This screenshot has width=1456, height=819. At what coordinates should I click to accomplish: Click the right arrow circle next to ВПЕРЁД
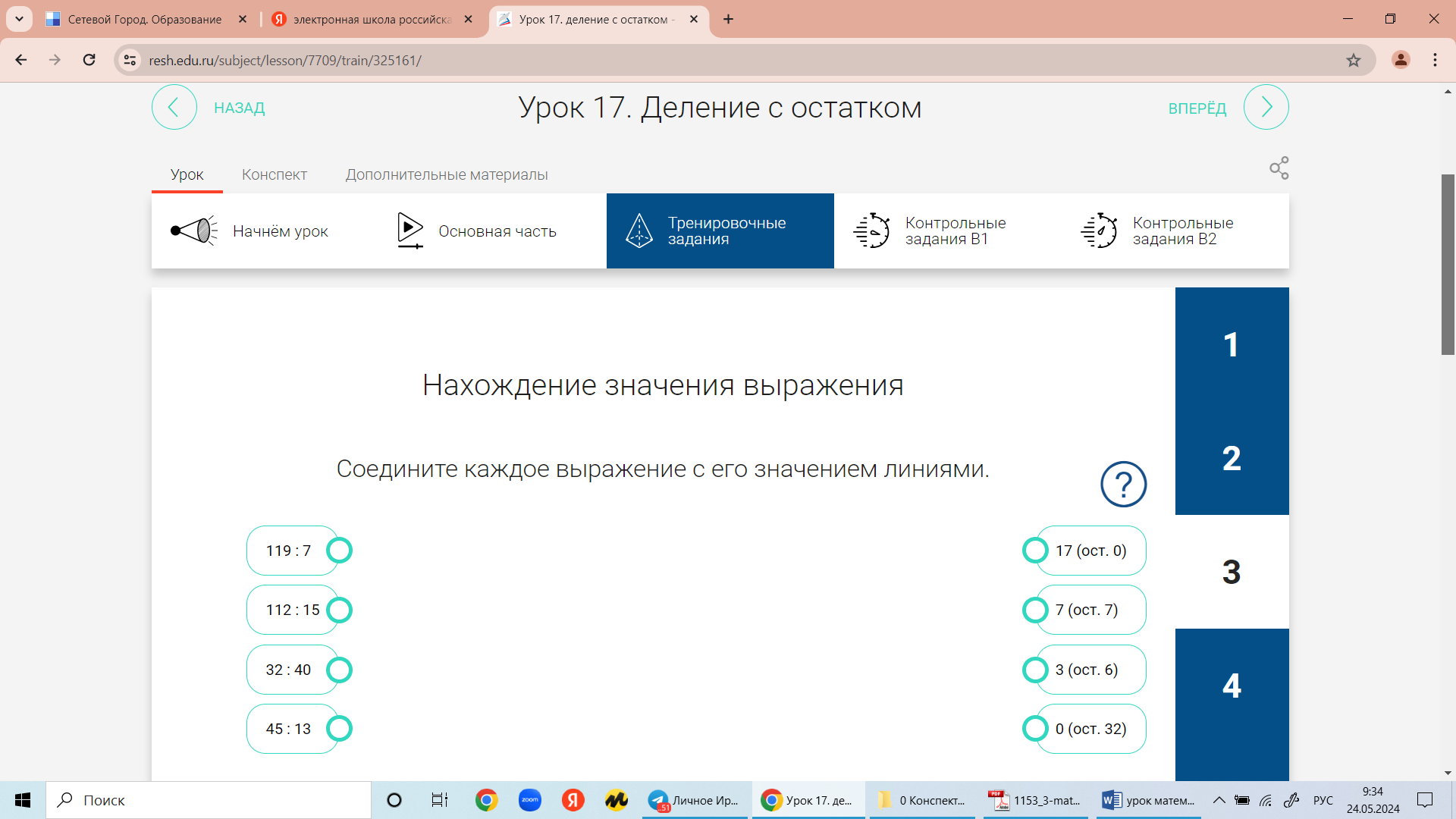pyautogui.click(x=1266, y=108)
